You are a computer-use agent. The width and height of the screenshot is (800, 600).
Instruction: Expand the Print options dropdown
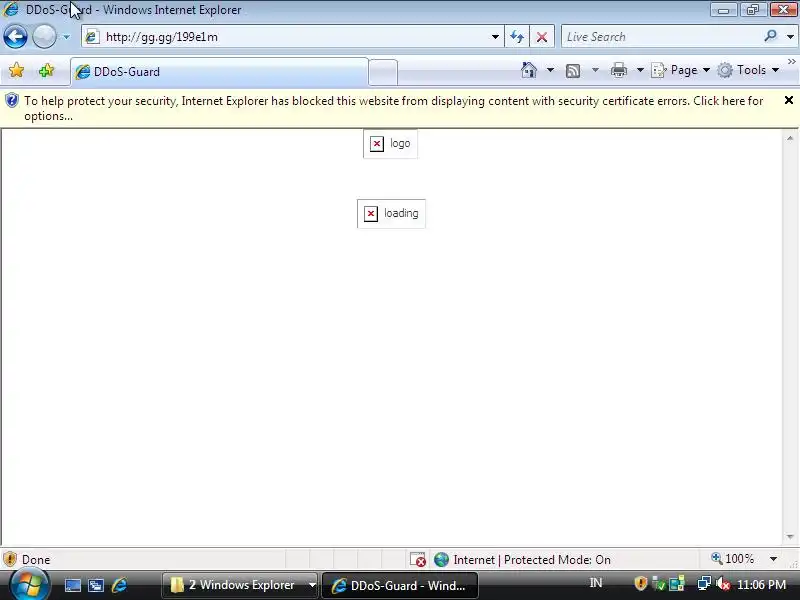click(x=640, y=70)
